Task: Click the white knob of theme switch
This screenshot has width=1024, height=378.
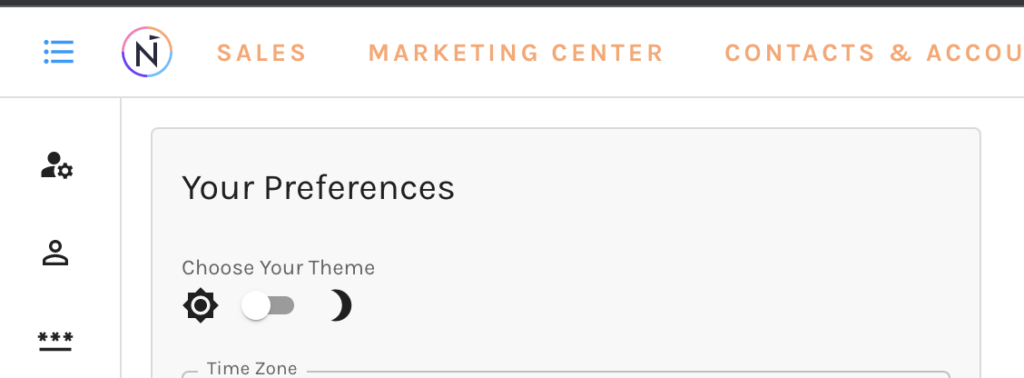Action: (255, 306)
